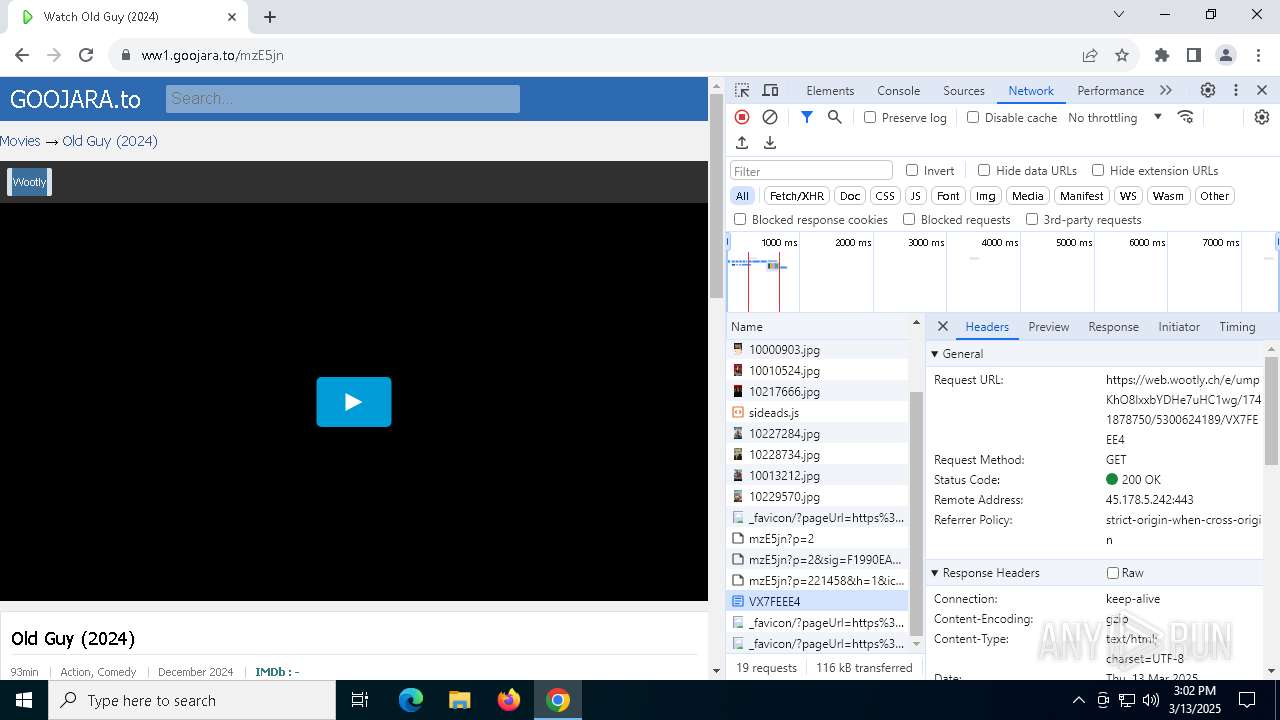Image resolution: width=1280 pixels, height=720 pixels.
Task: Clear the network log
Action: pyautogui.click(x=770, y=117)
